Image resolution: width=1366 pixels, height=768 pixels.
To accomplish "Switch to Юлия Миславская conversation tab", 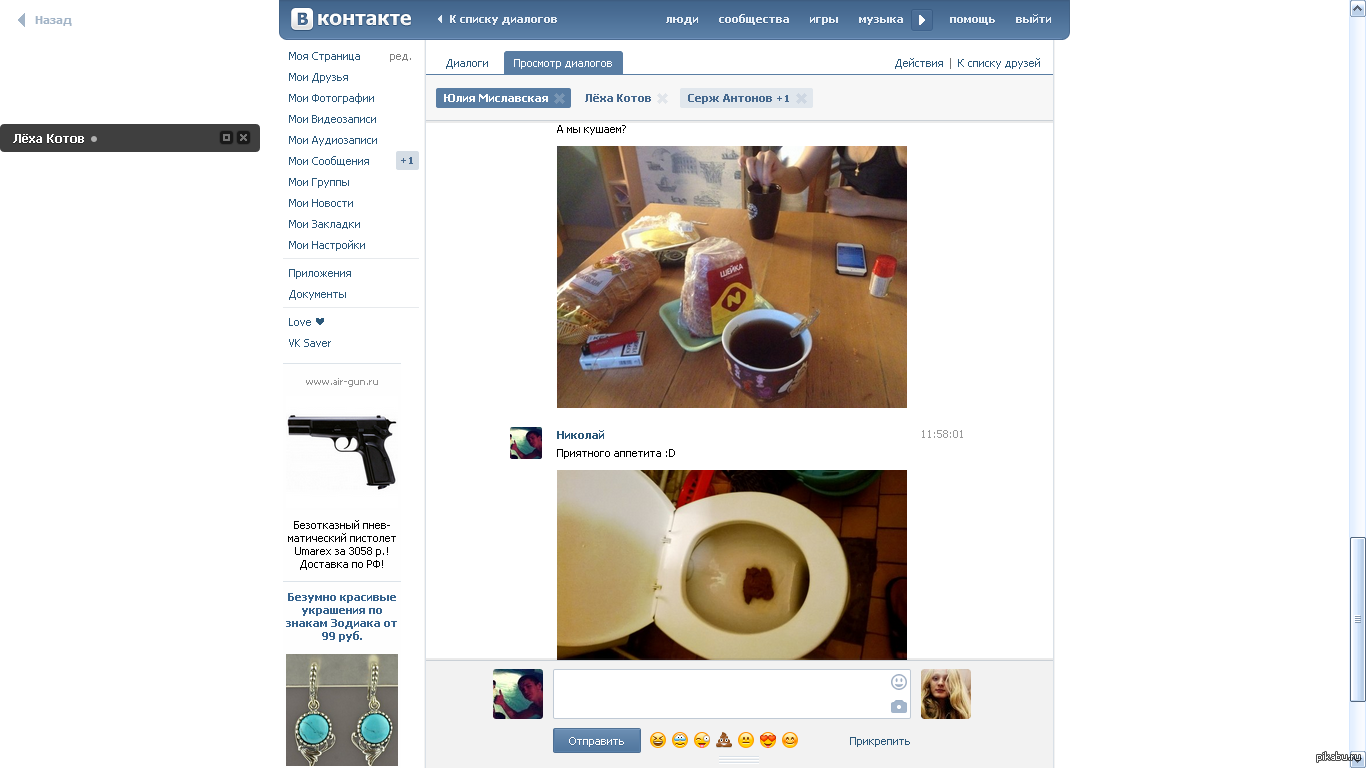I will [x=496, y=98].
